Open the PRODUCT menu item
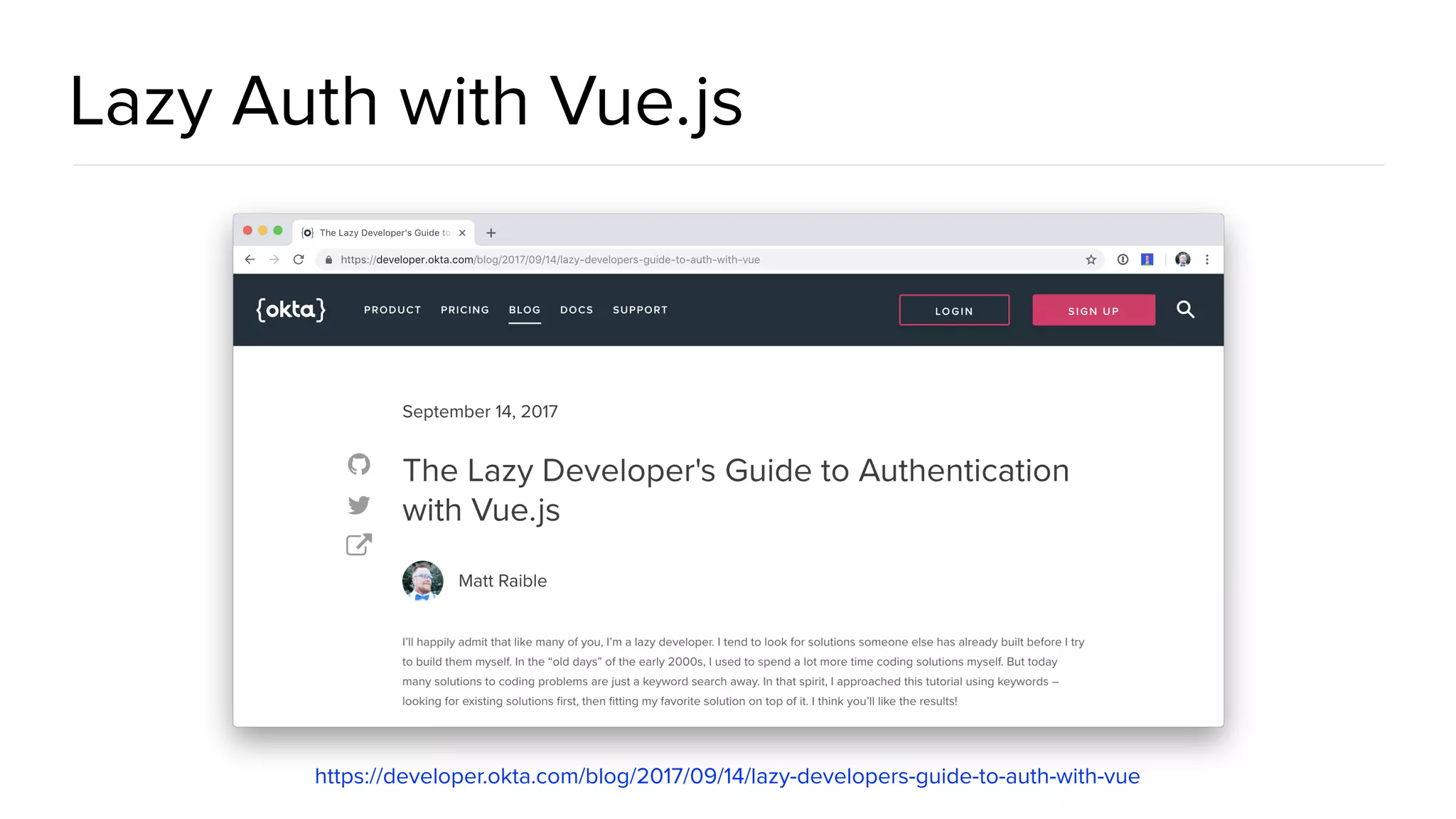The height and width of the screenshot is (819, 1456). (x=392, y=310)
